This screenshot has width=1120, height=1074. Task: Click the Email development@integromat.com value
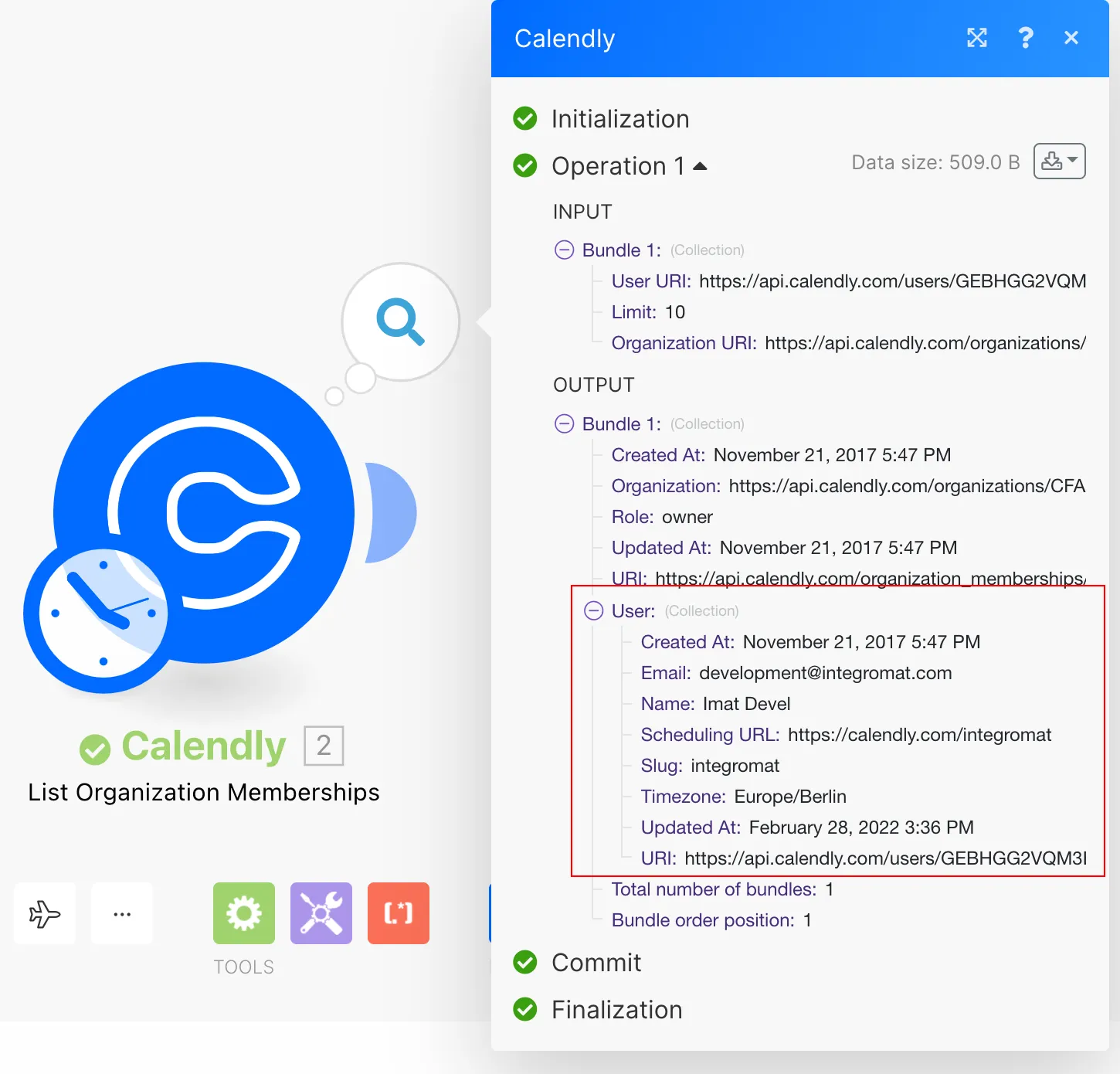(825, 673)
